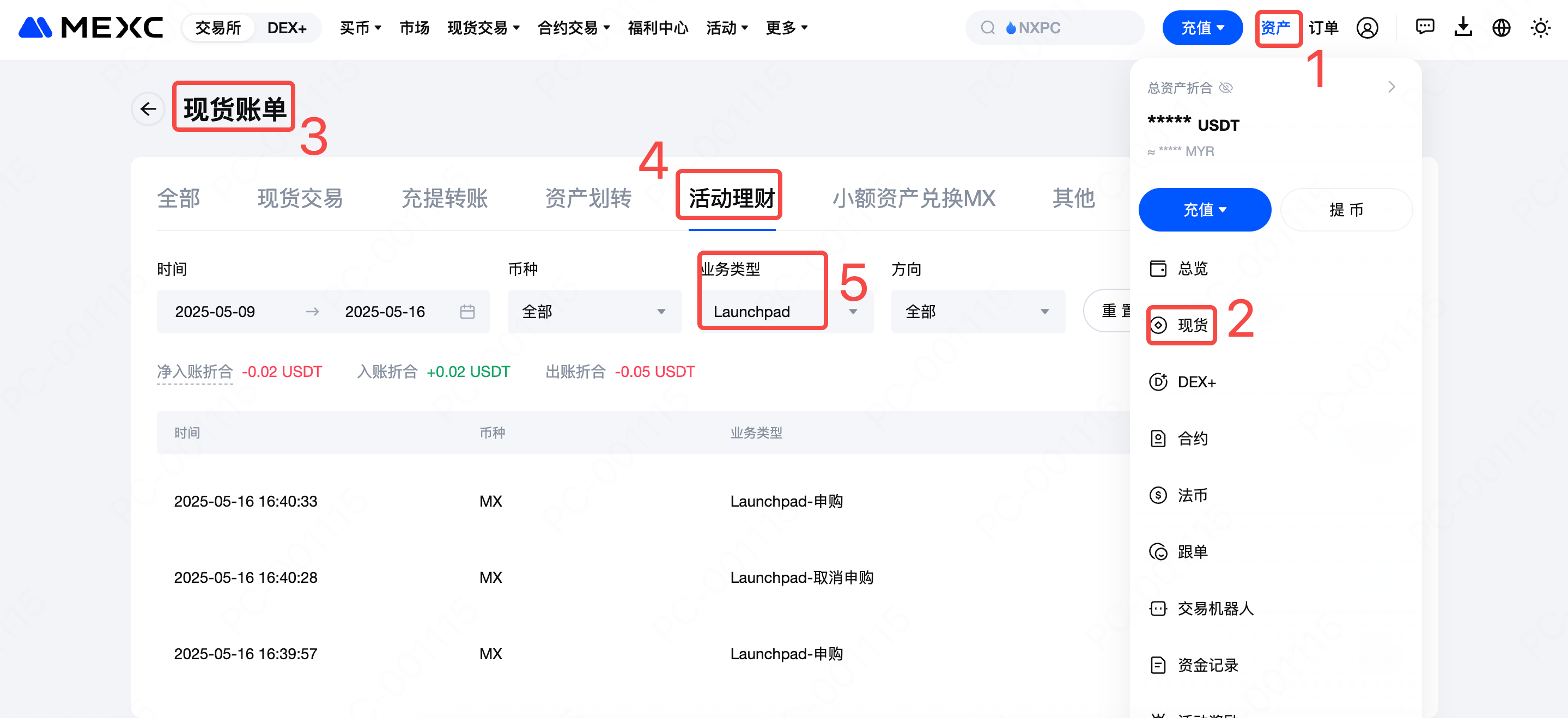This screenshot has width=1568, height=718.
Task: Select the 活动理财 tab
Action: tap(732, 198)
